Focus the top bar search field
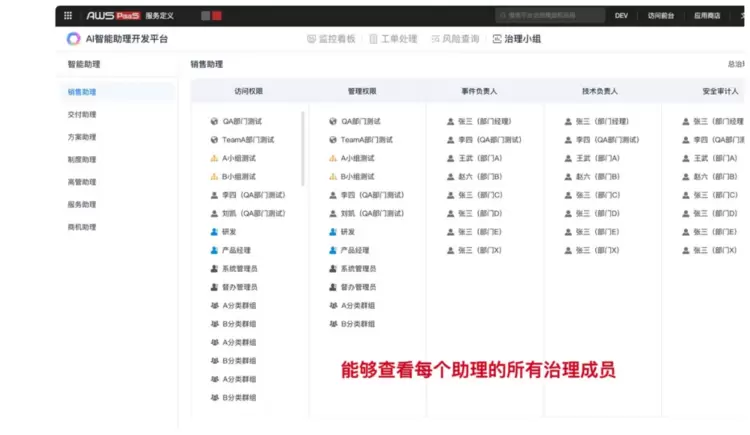The height and width of the screenshot is (435, 750). 550,16
